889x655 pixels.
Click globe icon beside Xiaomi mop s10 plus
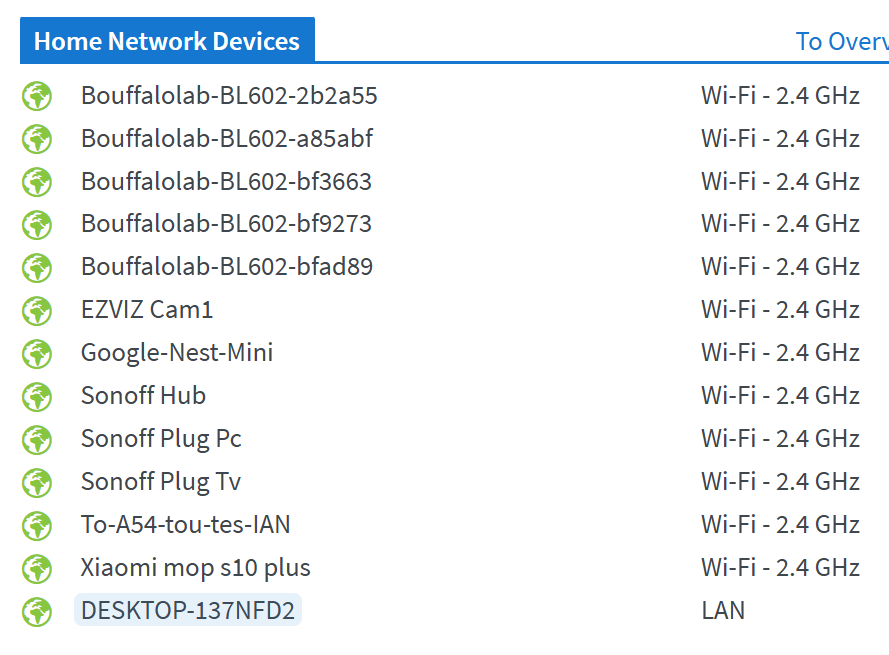37,569
